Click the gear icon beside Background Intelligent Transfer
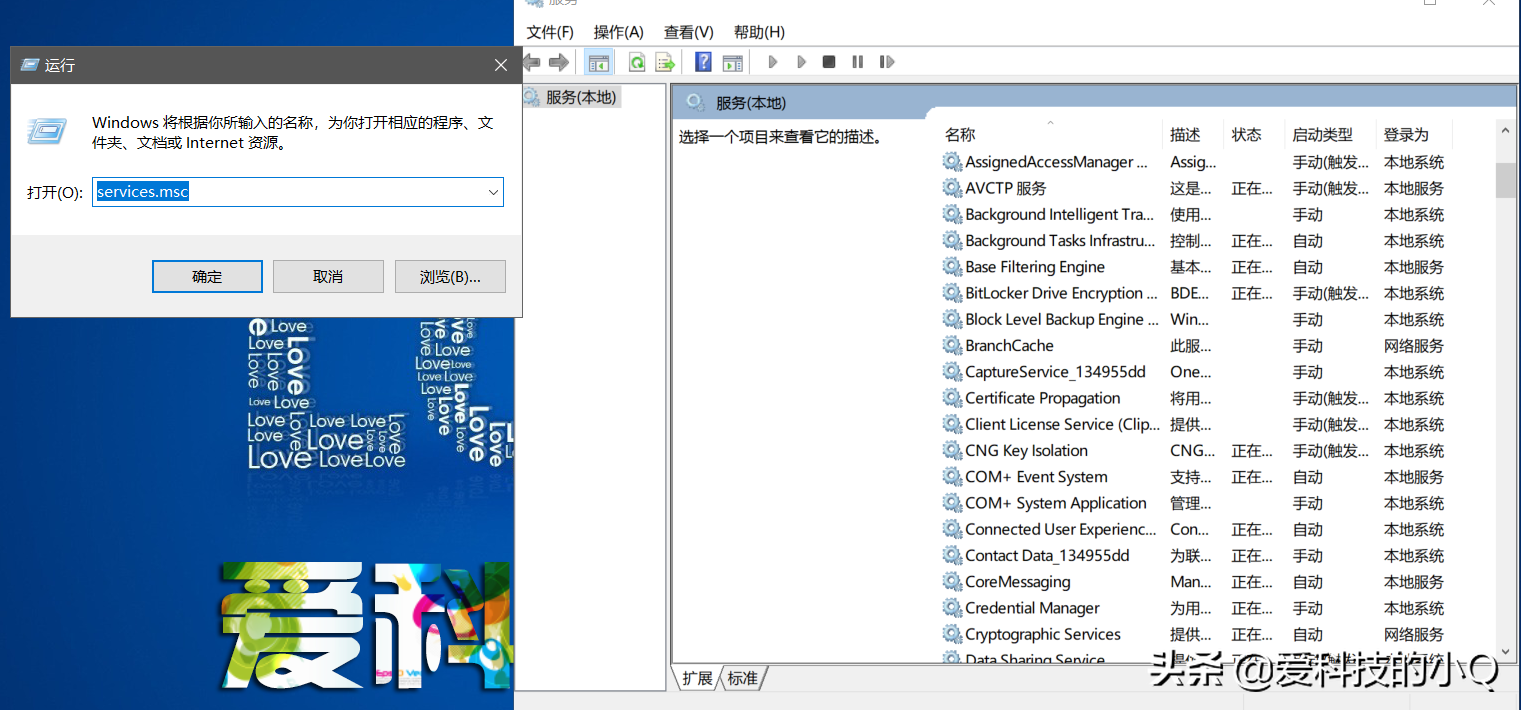 pyautogui.click(x=952, y=214)
